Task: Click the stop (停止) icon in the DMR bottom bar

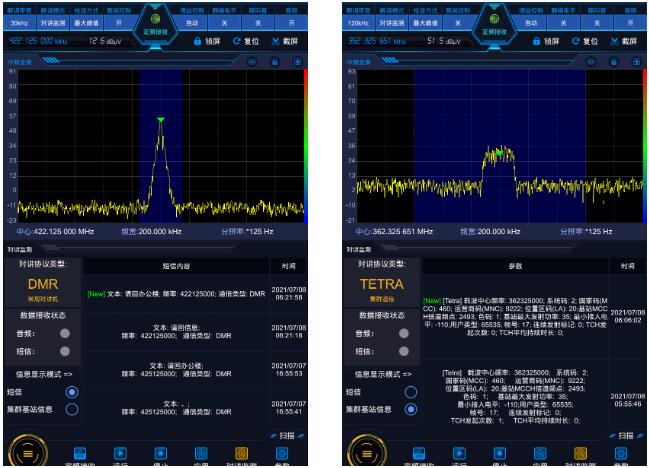Action: [x=162, y=452]
